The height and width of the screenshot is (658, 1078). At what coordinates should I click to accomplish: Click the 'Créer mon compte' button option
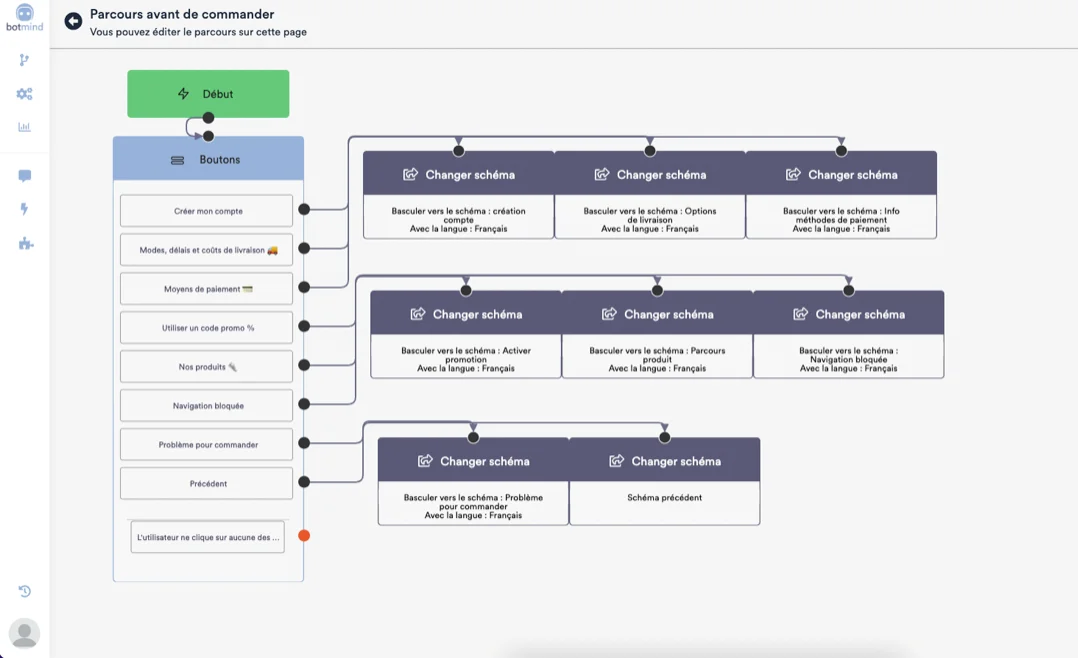point(207,211)
